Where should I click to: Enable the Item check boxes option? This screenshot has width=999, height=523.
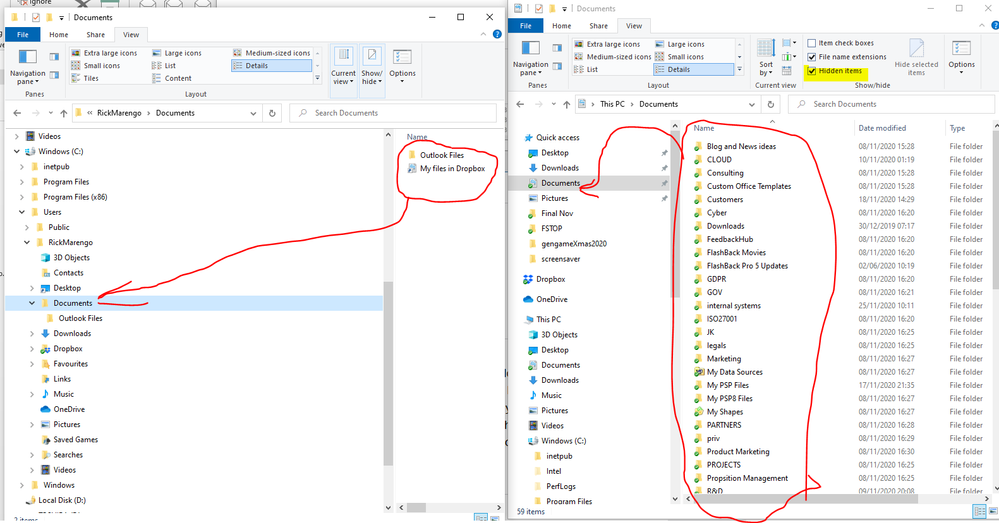(x=812, y=43)
